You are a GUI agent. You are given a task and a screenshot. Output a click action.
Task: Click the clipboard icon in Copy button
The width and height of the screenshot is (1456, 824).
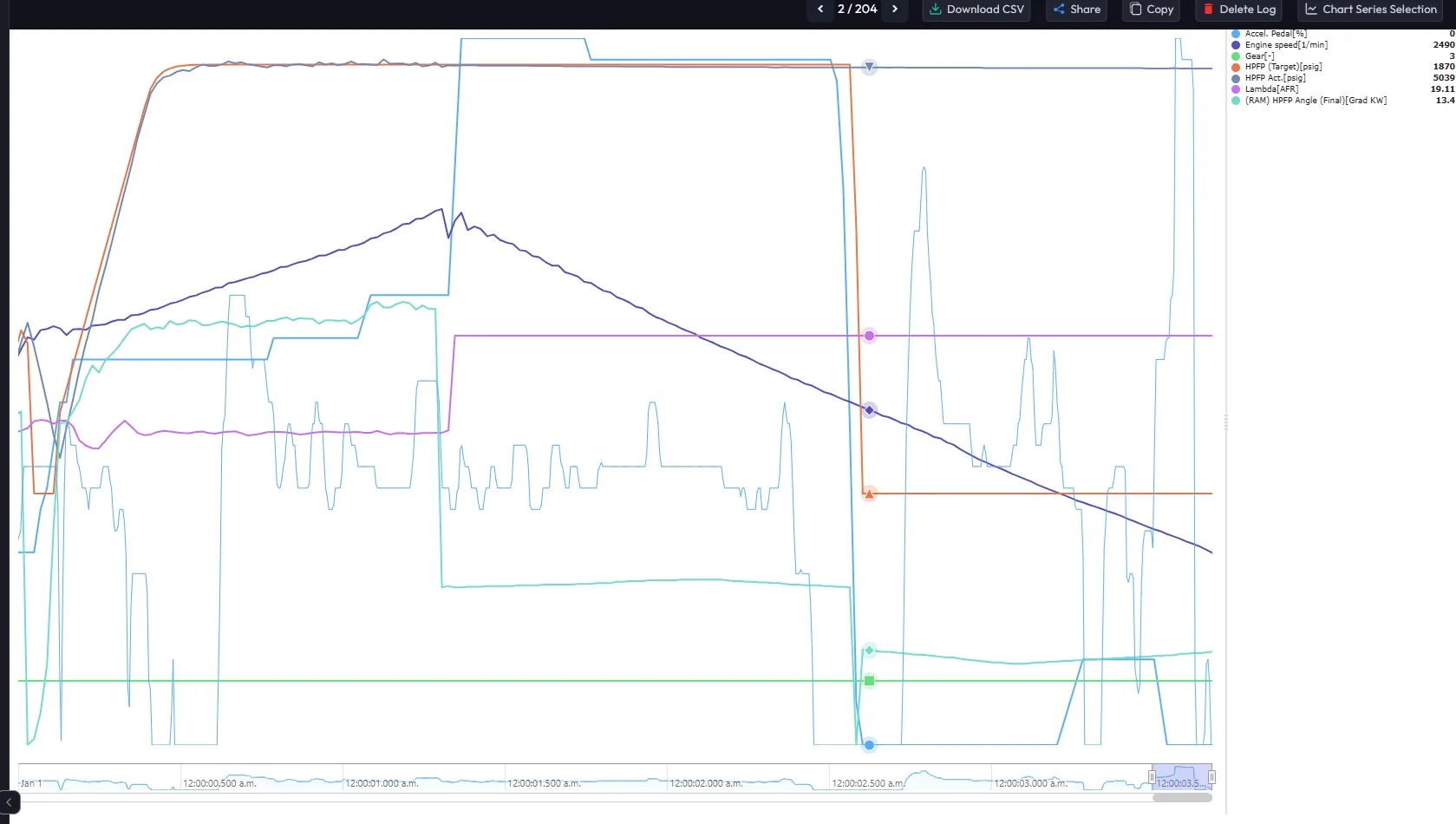(x=1135, y=10)
